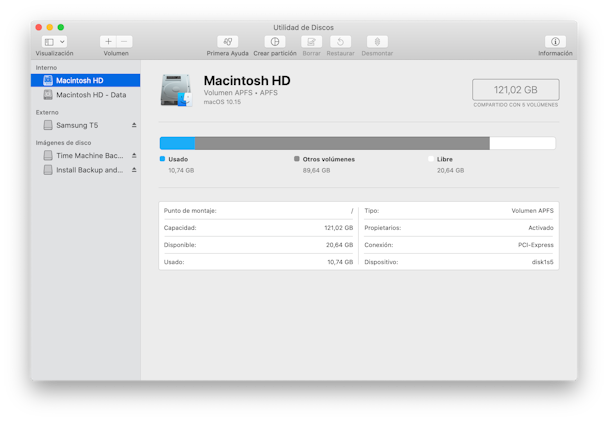Click the Interno section header
Viewport: 608px width, 421px height.
click(46, 67)
